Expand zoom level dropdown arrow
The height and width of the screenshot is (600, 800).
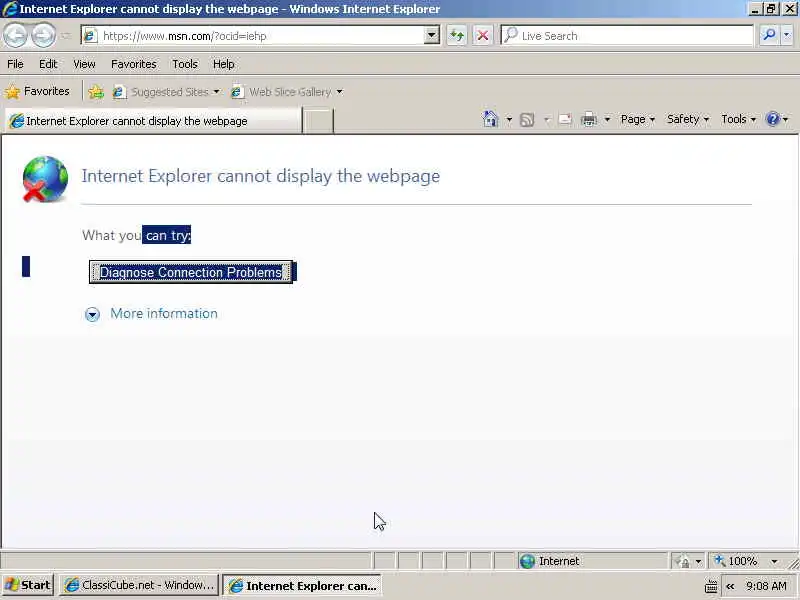[x=774, y=562]
